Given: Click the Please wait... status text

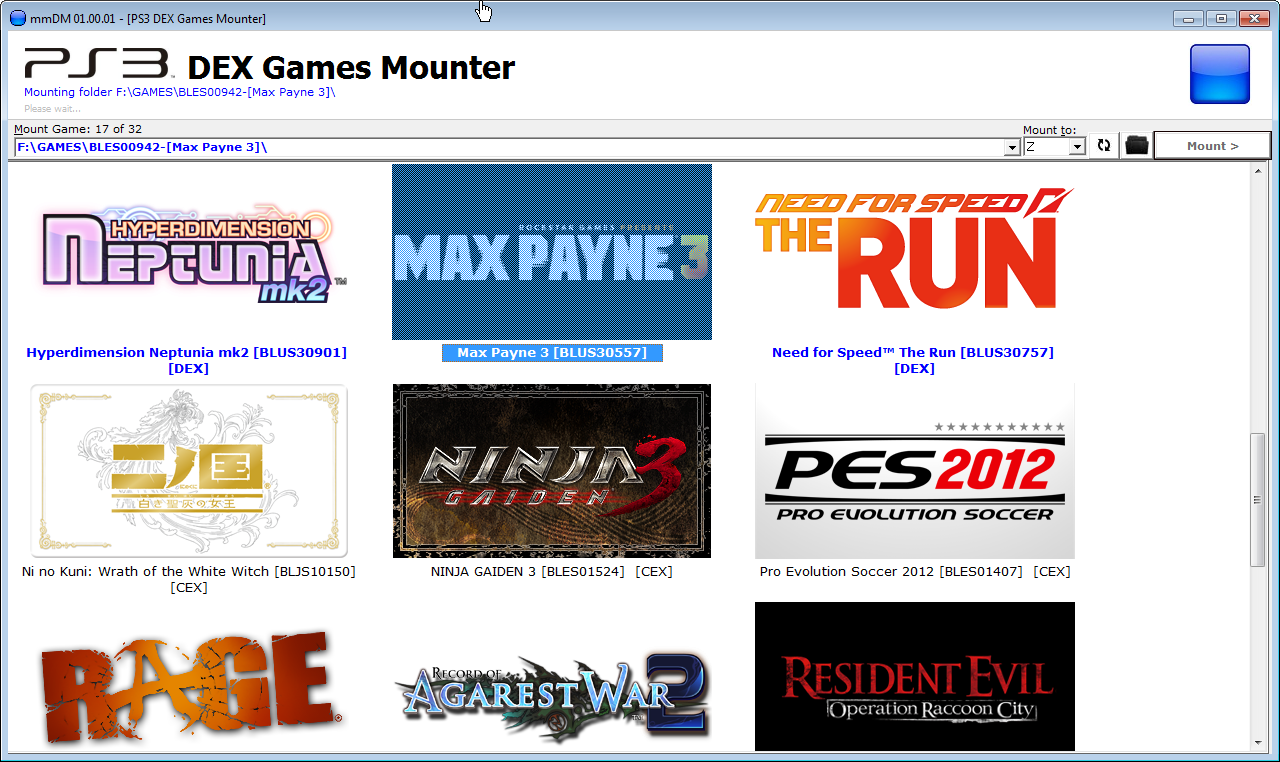Looking at the screenshot, I should tap(52, 108).
